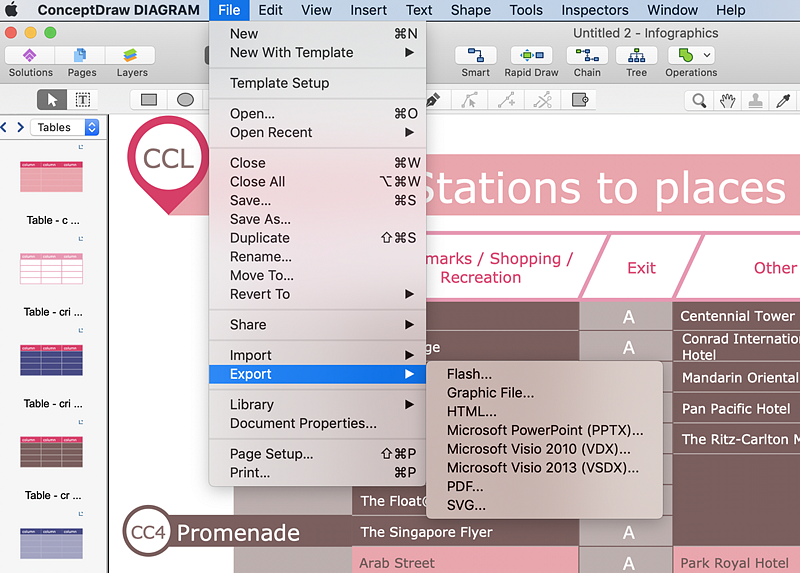Screen dimensions: 800x573
Task: Export as HTML...
Action: (x=544, y=412)
